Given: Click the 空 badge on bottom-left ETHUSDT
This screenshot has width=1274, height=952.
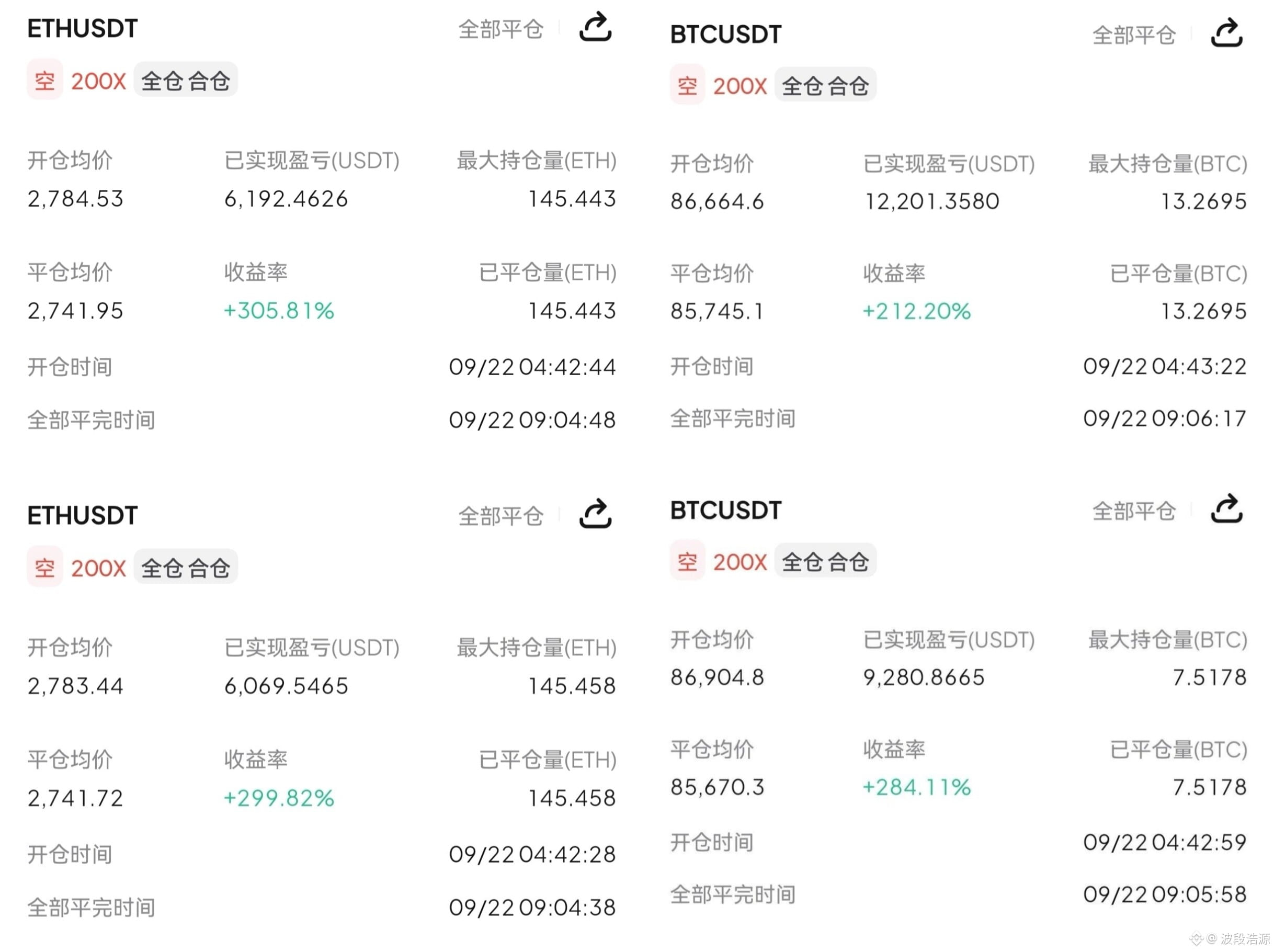Looking at the screenshot, I should pos(44,566).
